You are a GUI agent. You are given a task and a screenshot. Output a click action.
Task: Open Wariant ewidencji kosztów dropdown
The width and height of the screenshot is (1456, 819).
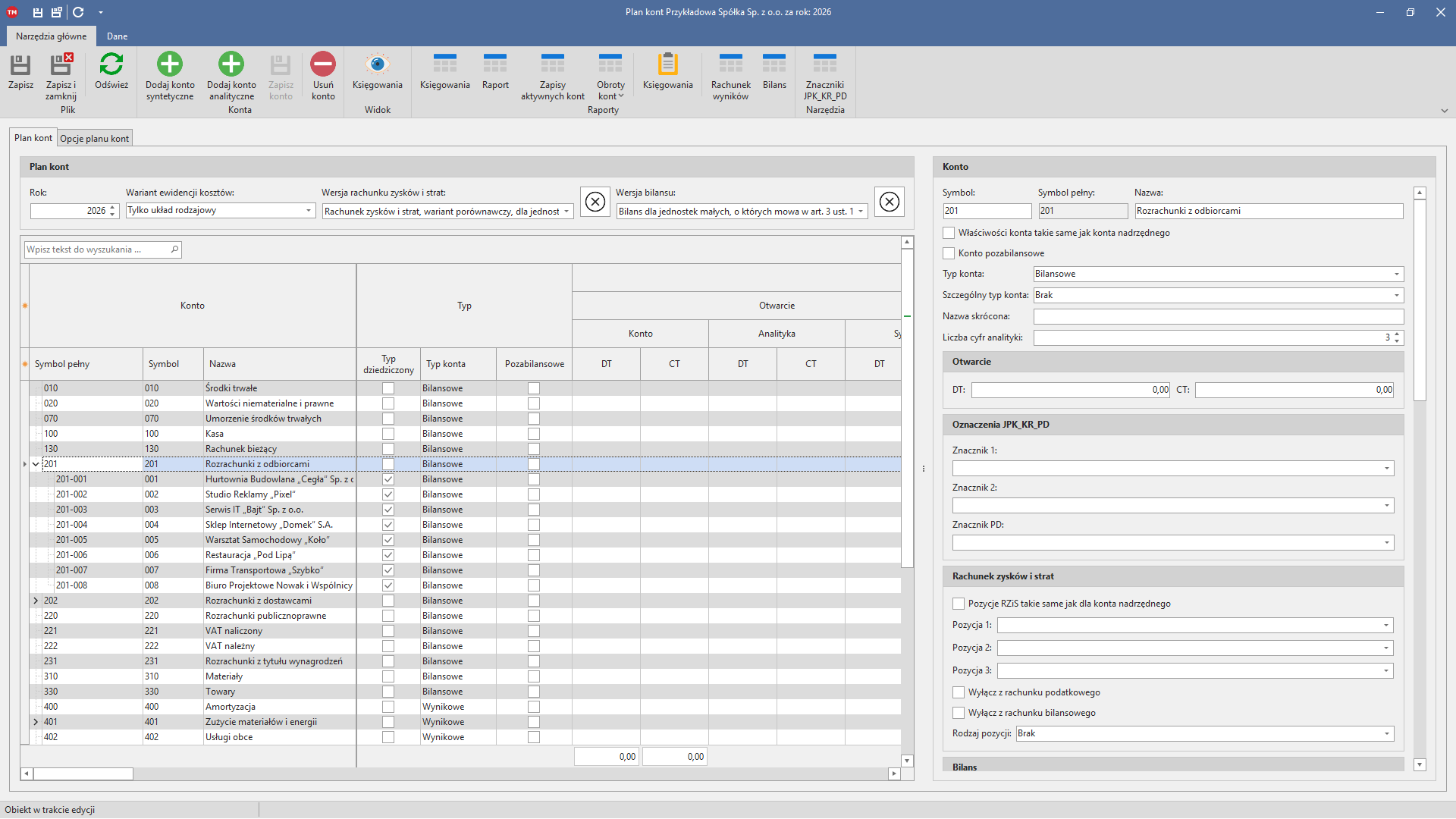coord(221,211)
